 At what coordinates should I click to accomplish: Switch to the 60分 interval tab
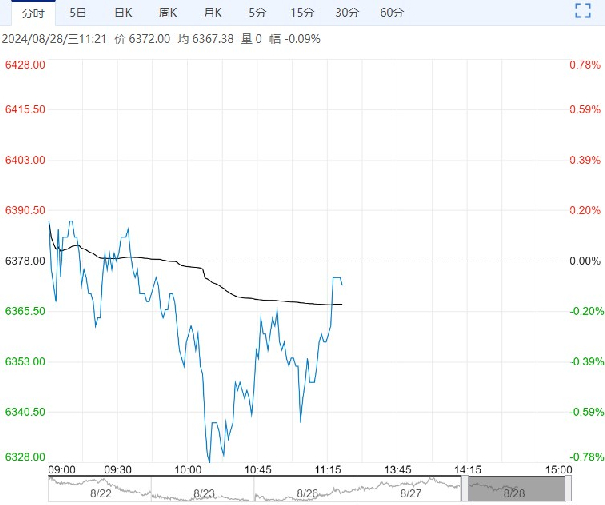(393, 13)
